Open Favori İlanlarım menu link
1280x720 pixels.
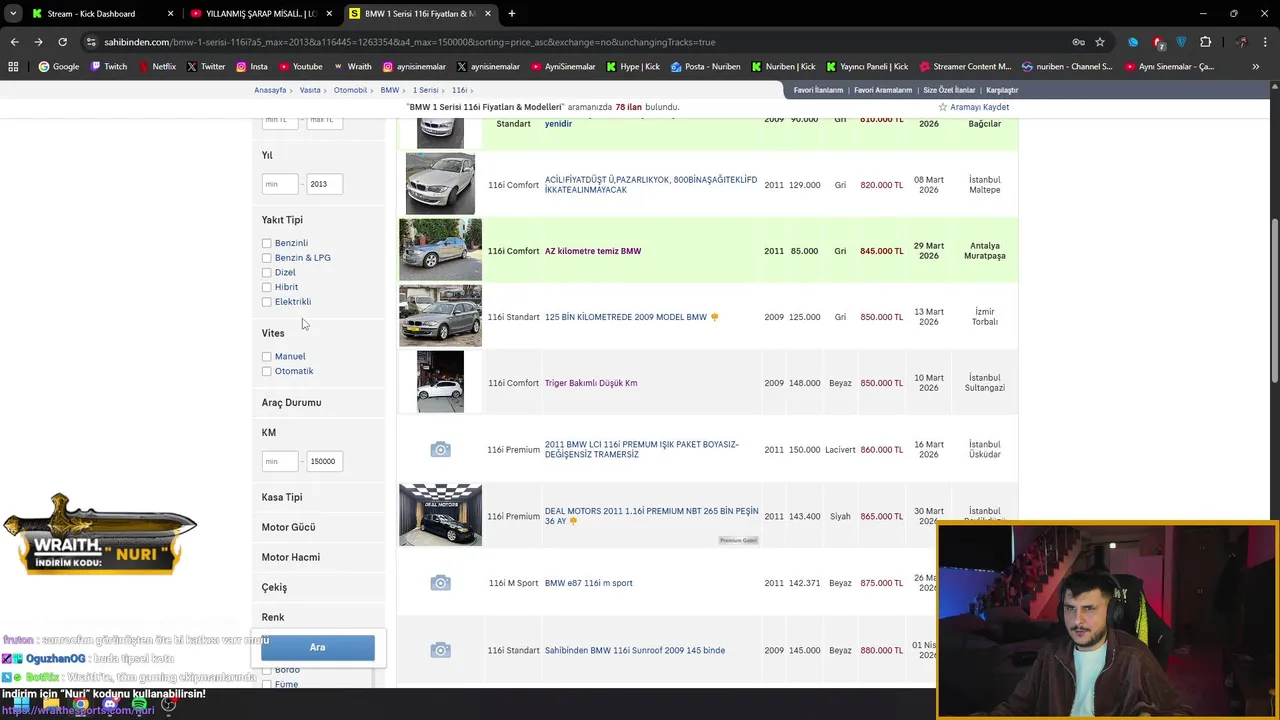tap(818, 90)
